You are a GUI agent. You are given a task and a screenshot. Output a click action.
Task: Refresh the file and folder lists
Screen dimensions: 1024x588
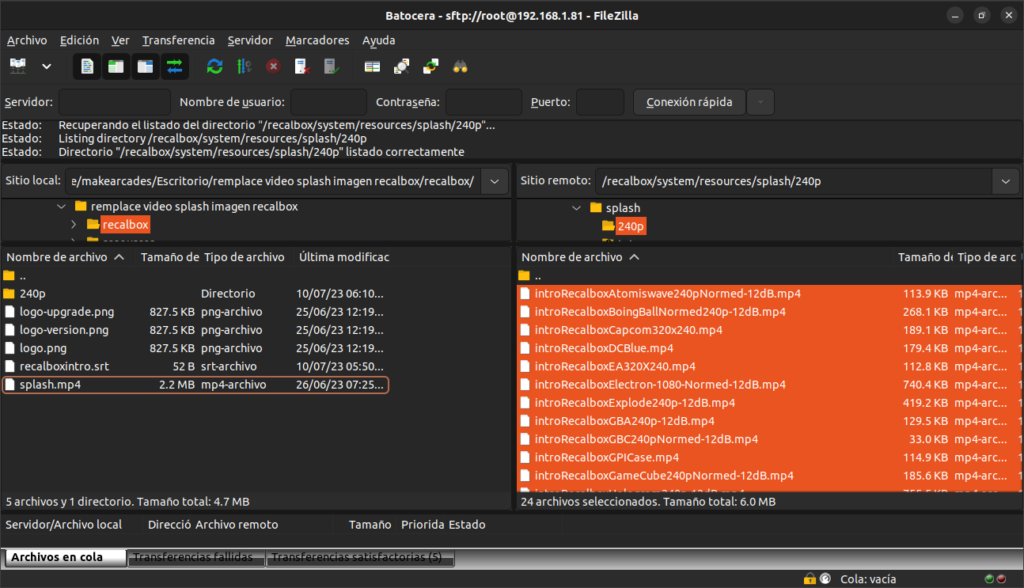tap(214, 66)
